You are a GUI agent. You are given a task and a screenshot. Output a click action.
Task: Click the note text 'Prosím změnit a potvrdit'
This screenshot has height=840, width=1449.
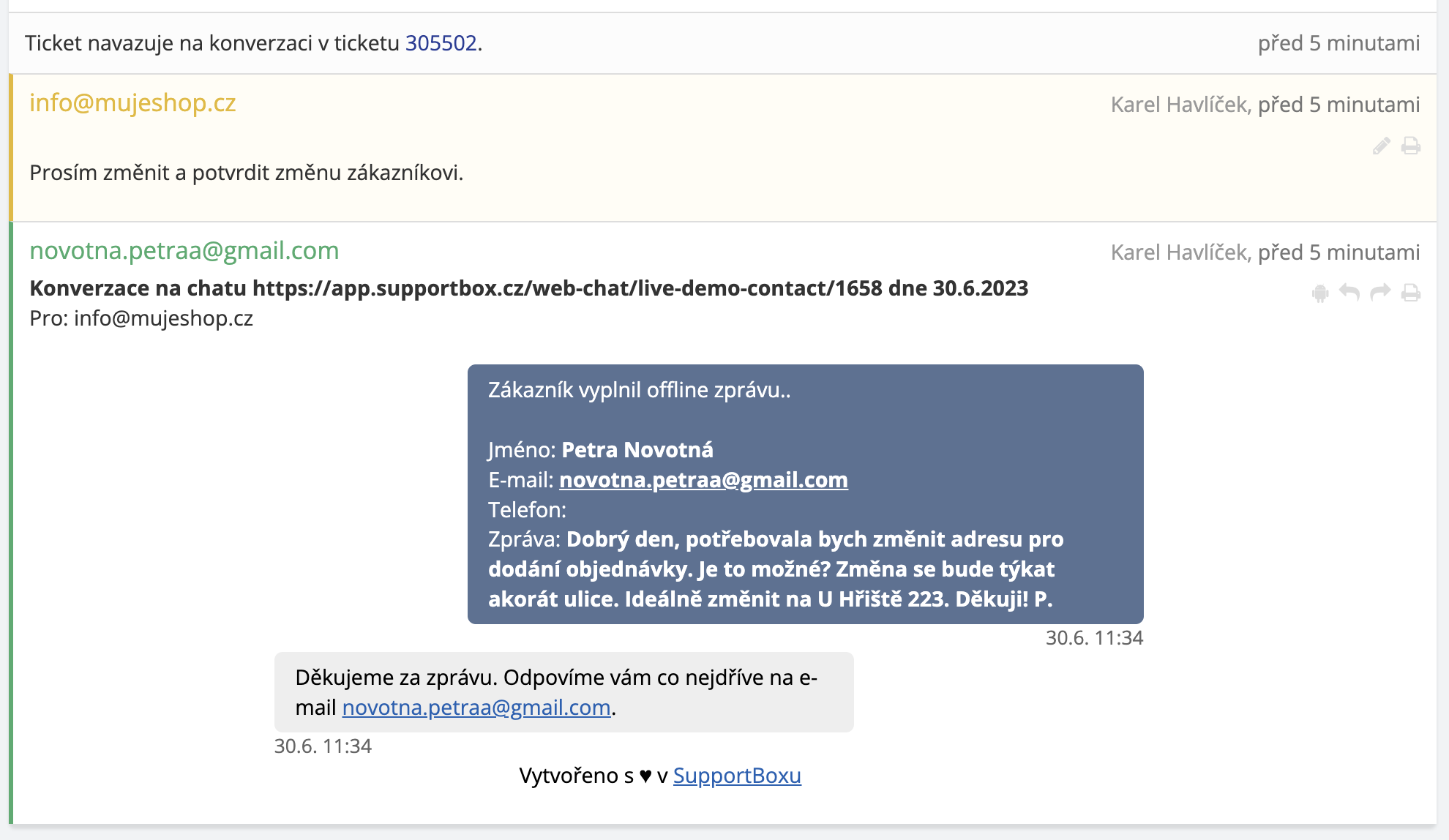coord(246,173)
